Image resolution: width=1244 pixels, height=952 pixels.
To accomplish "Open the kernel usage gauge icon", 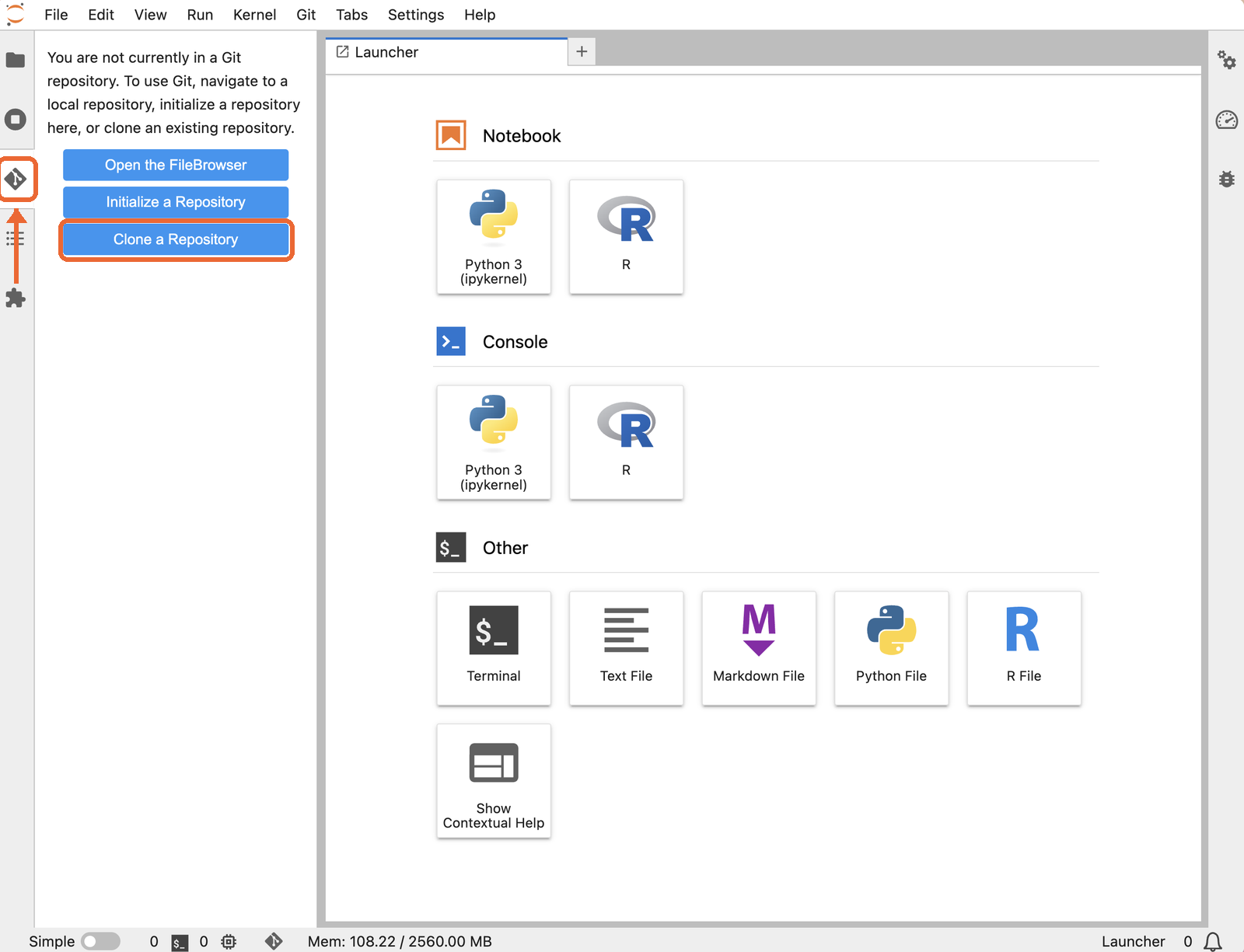I will 1226,120.
